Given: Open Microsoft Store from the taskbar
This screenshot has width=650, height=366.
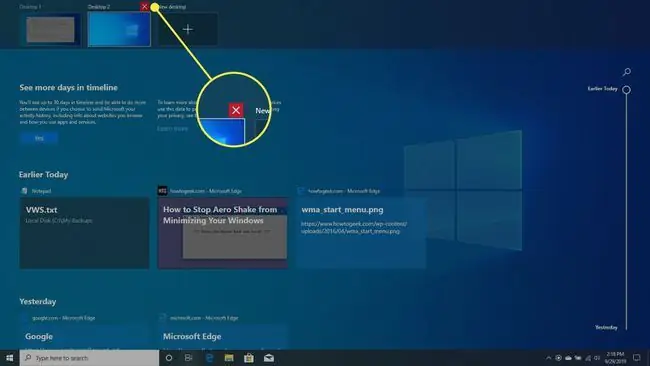Looking at the screenshot, I should tap(249, 358).
